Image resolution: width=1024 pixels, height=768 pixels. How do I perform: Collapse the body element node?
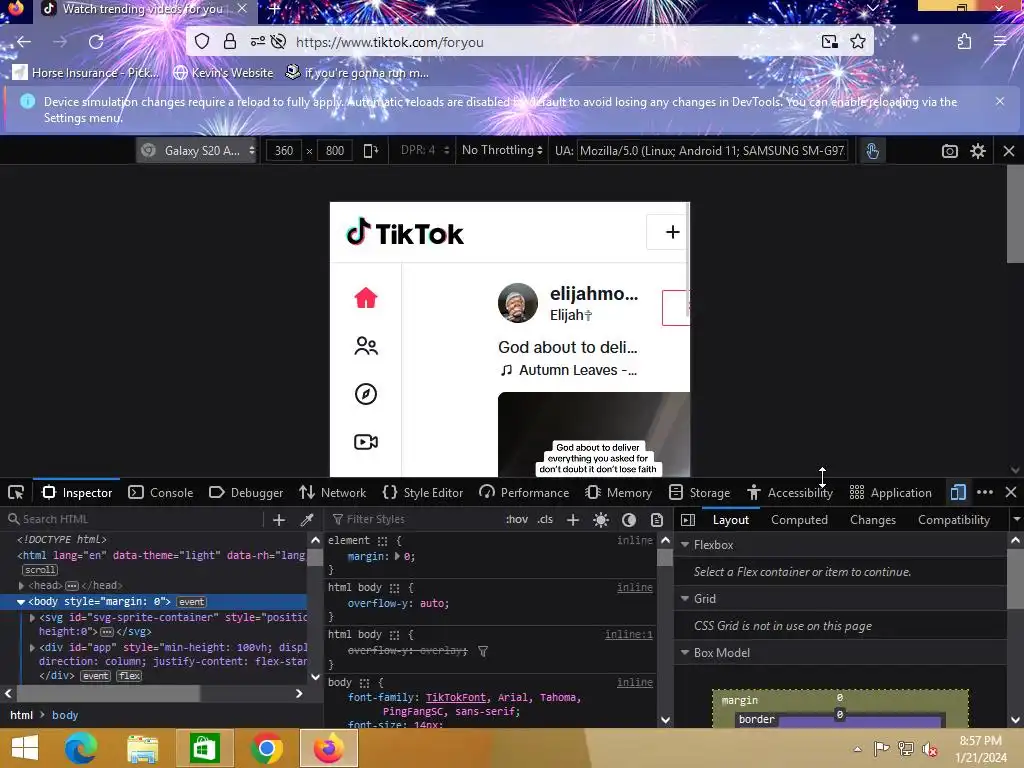pos(21,601)
